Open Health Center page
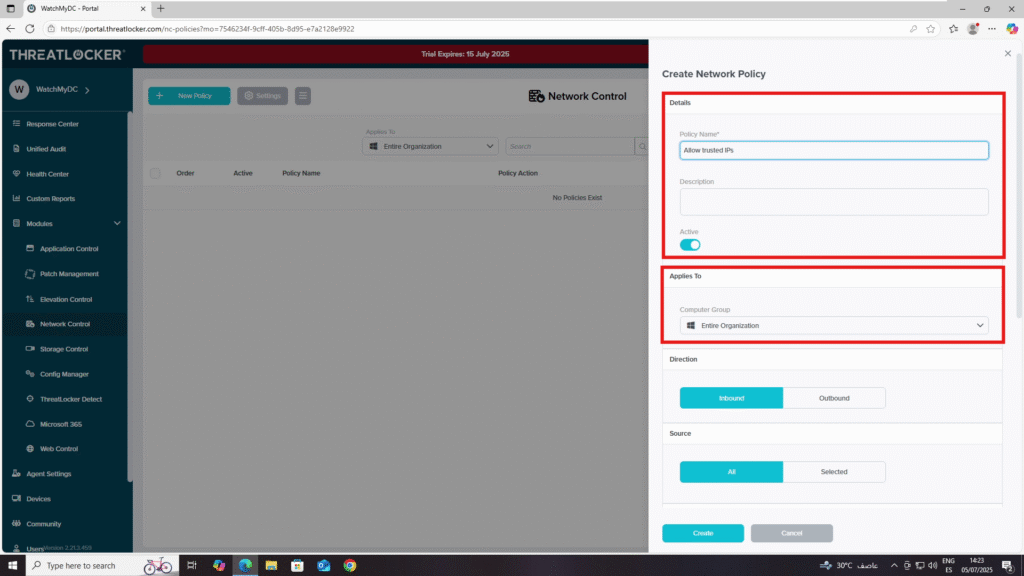 (47, 174)
